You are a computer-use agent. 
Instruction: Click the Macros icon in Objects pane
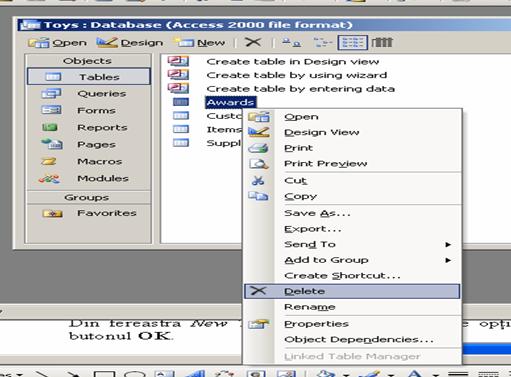(49, 161)
